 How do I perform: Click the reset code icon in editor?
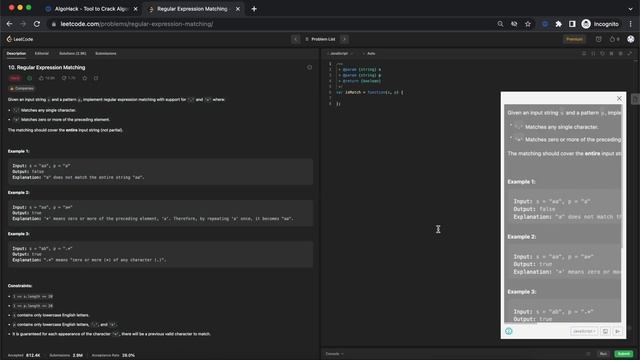point(602,53)
